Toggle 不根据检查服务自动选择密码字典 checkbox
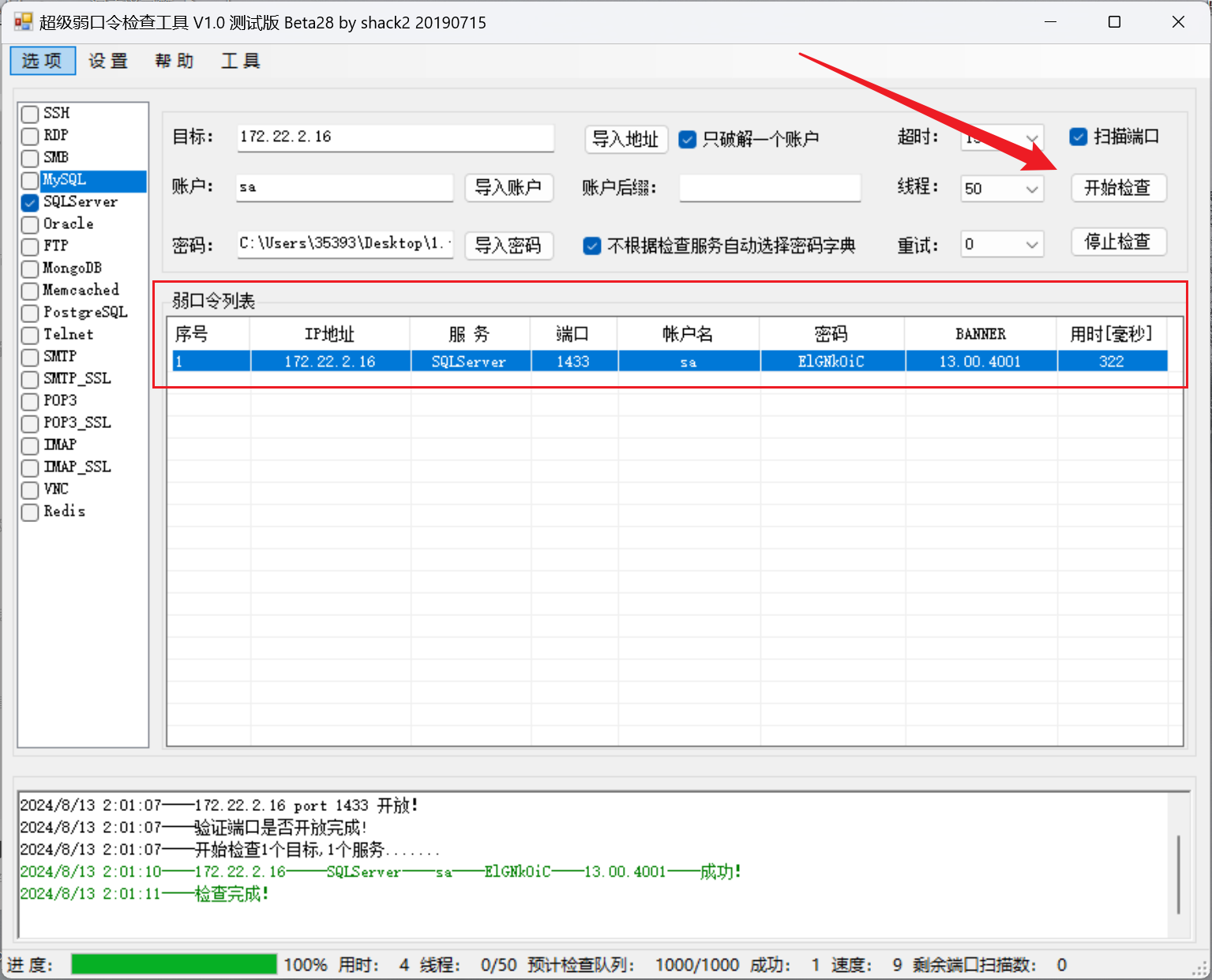Viewport: 1212px width, 980px height. click(x=592, y=246)
